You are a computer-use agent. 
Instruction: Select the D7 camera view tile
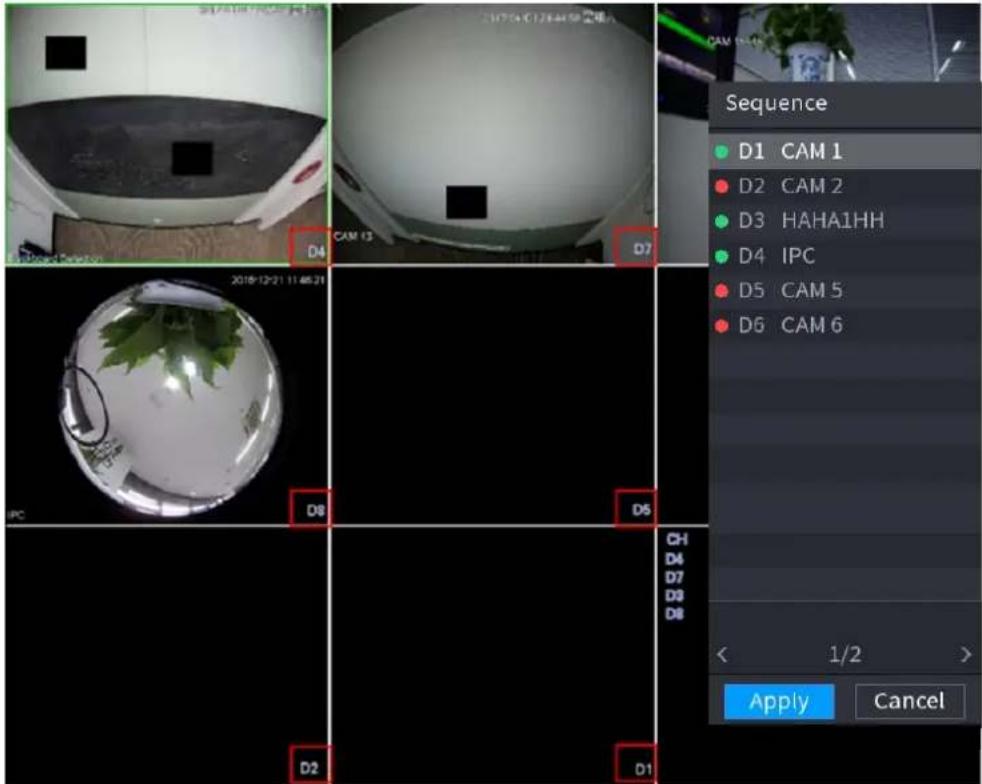coord(494,135)
